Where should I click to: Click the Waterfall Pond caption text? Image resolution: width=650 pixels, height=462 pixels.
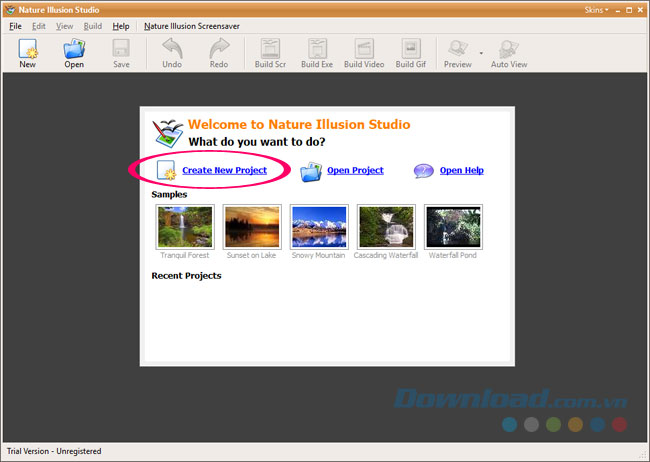[453, 255]
